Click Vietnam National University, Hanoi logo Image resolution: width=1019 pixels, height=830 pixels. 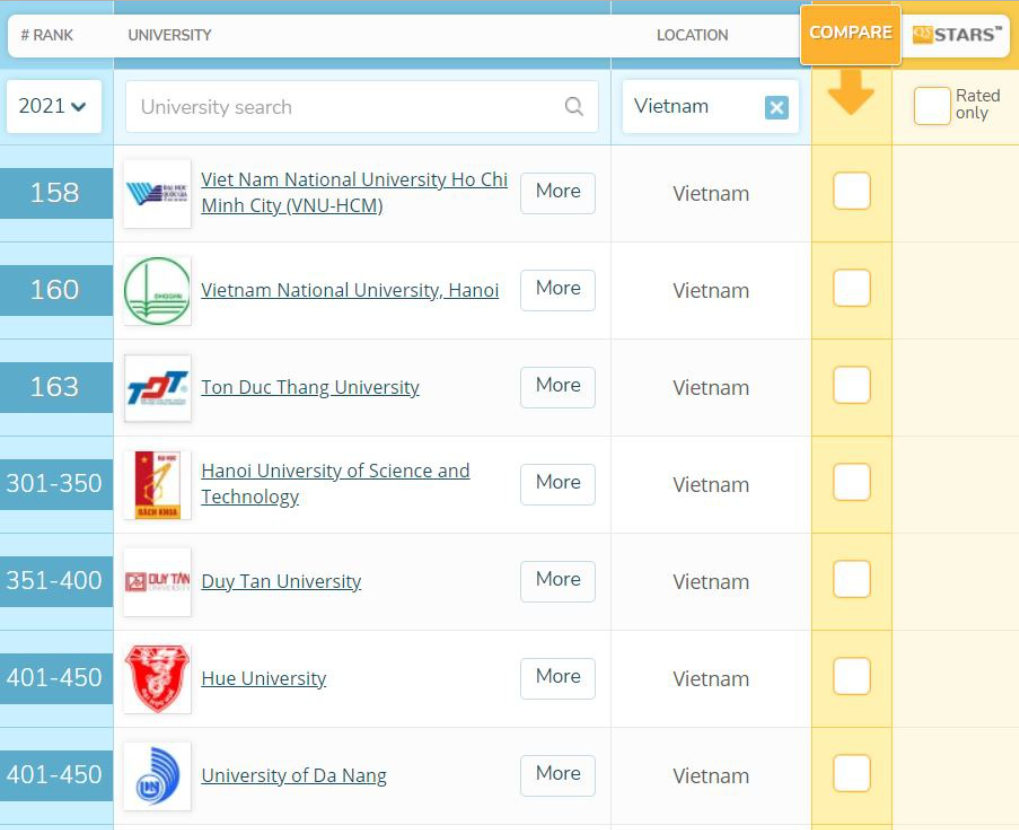[157, 290]
